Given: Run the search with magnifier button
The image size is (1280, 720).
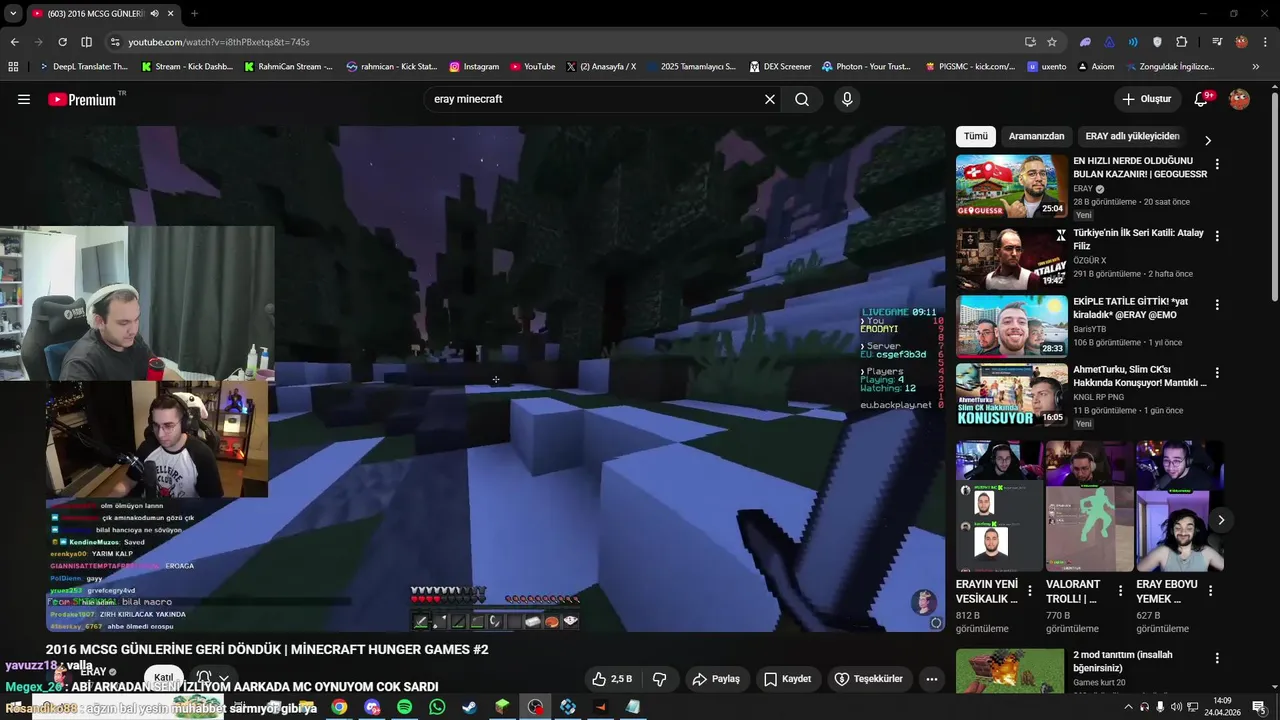Looking at the screenshot, I should [x=802, y=99].
